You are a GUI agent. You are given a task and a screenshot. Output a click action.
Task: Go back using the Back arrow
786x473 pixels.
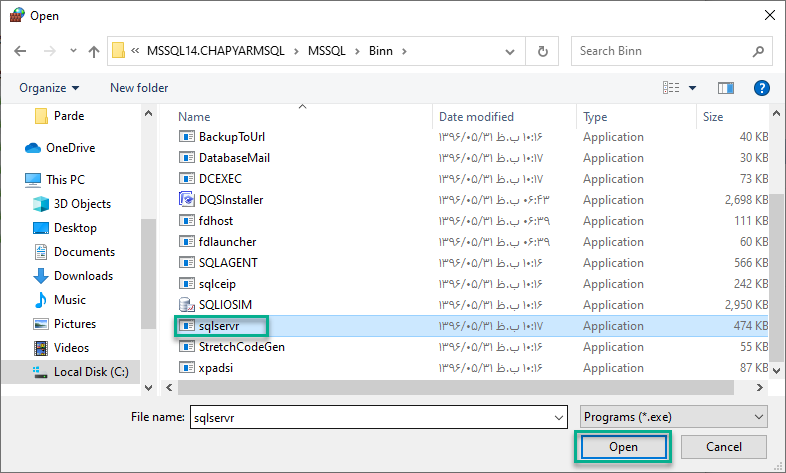20,51
